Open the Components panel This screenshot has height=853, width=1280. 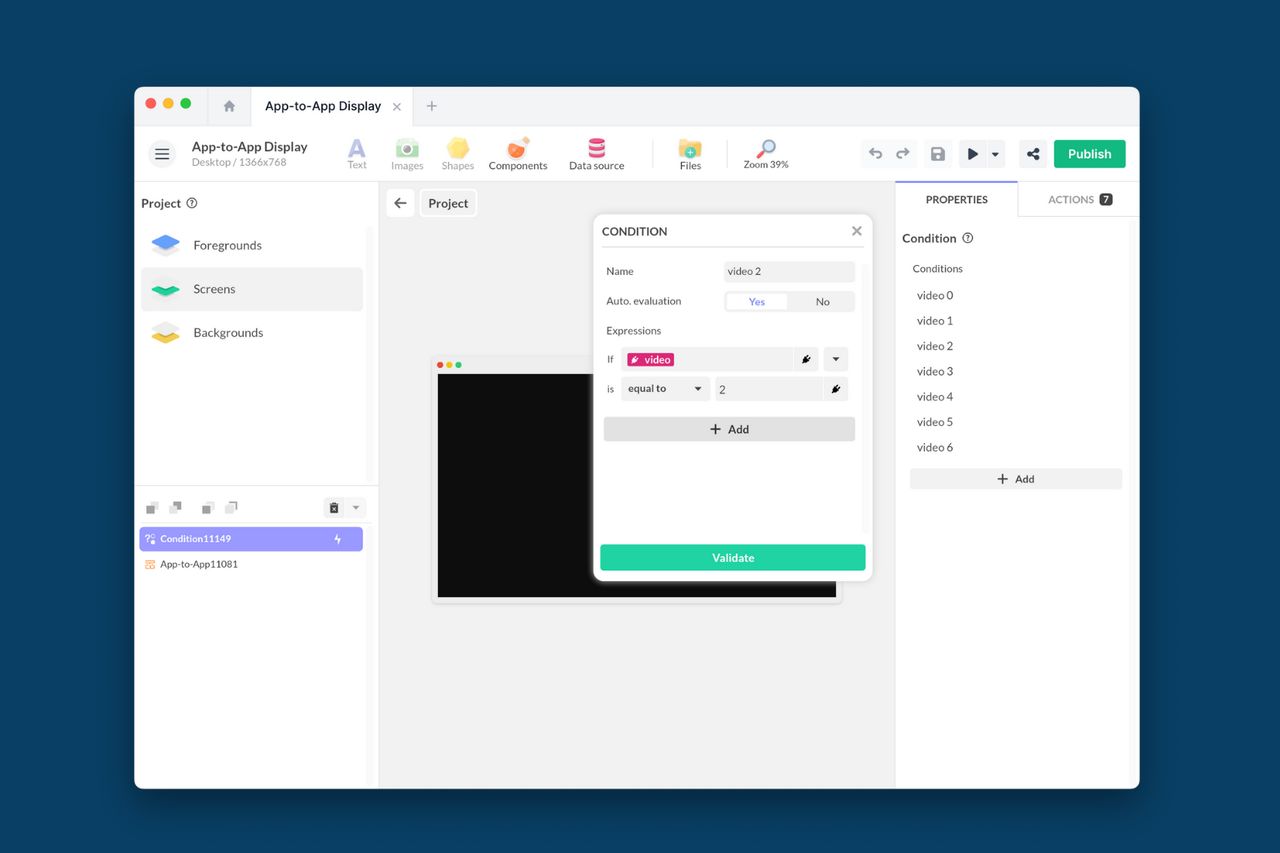click(517, 153)
